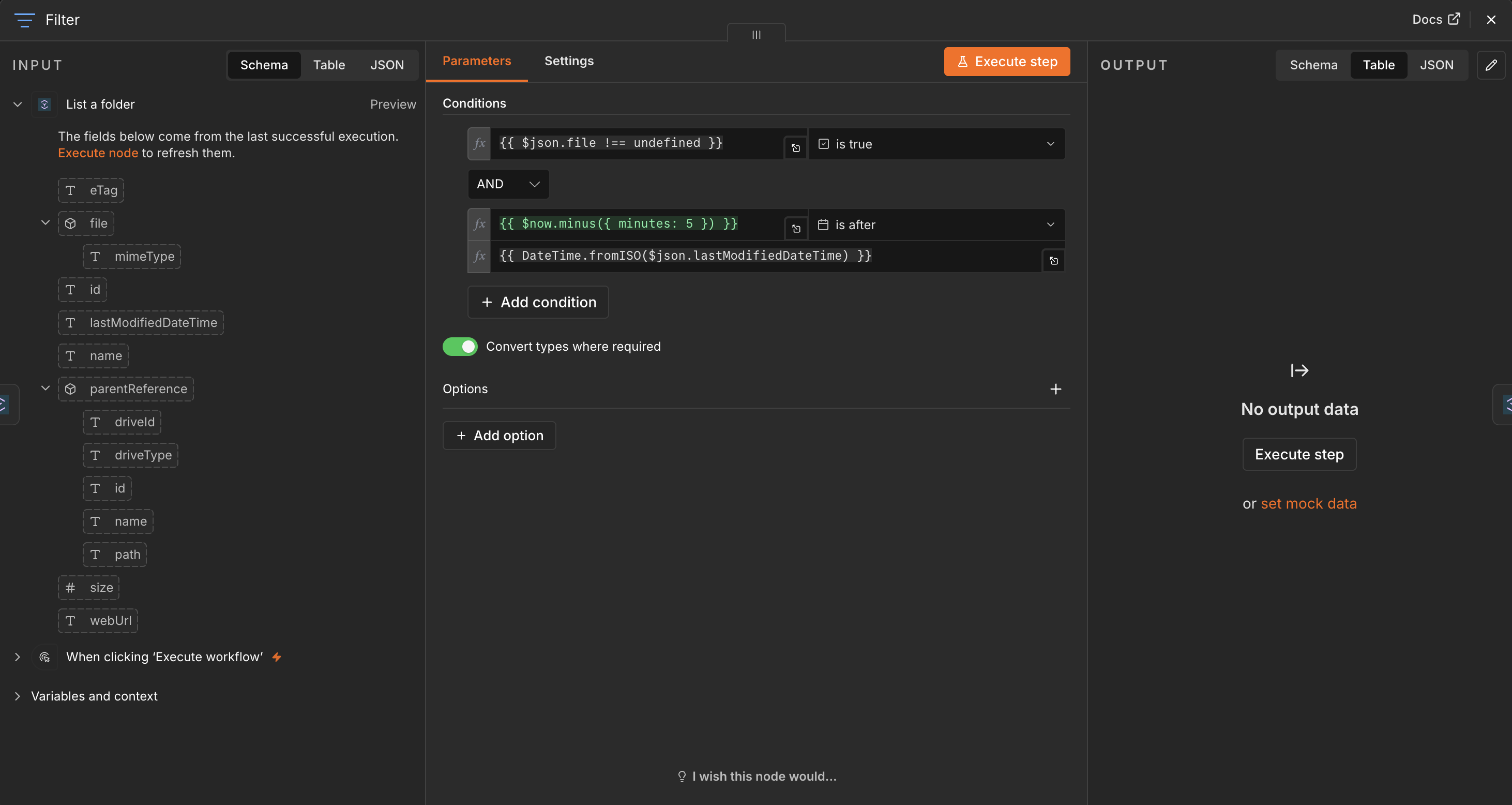Viewport: 1512px width, 805px height.
Task: Click the drag handle at top center
Action: pyautogui.click(x=756, y=34)
